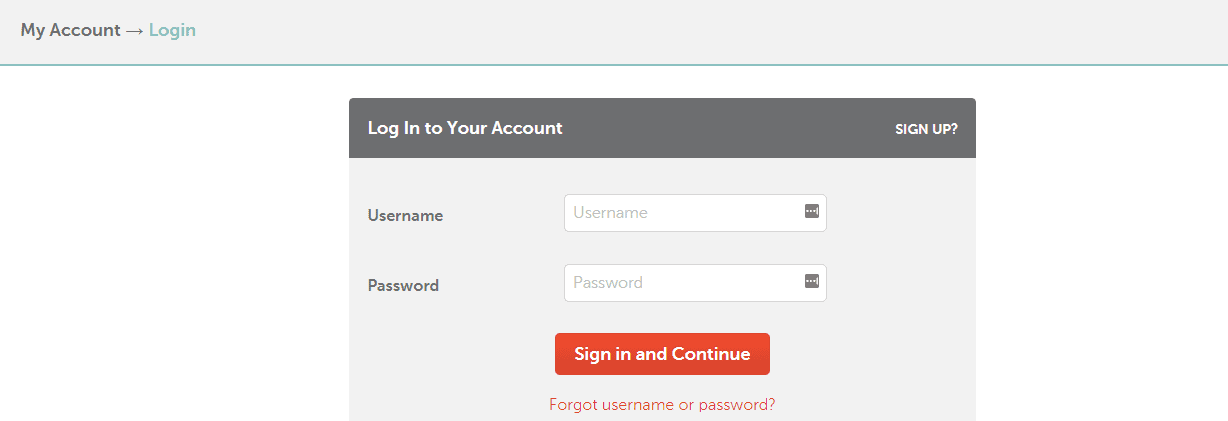Place cursor on the Username placeholder text

point(610,212)
